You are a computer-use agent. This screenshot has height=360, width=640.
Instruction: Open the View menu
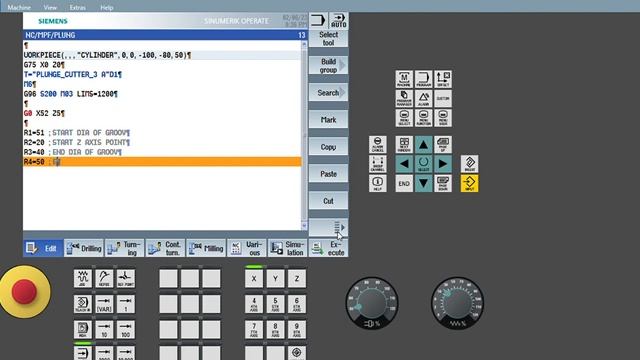(50, 7)
